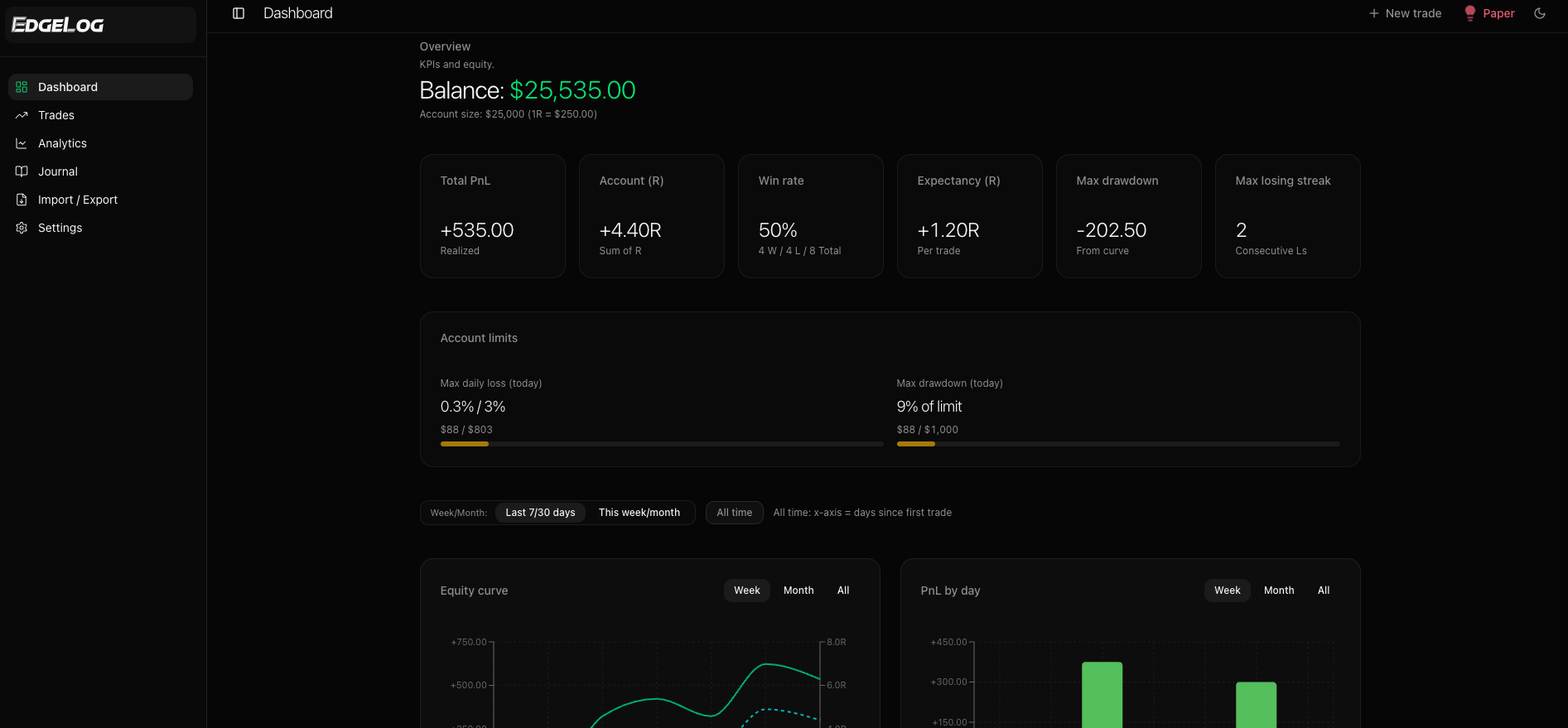Select This week/month range
Viewport: 1568px width, 728px height.
639,513
